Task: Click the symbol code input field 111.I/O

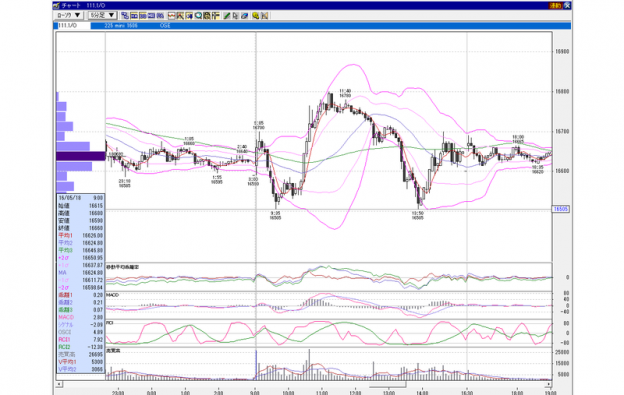Action: click(74, 25)
